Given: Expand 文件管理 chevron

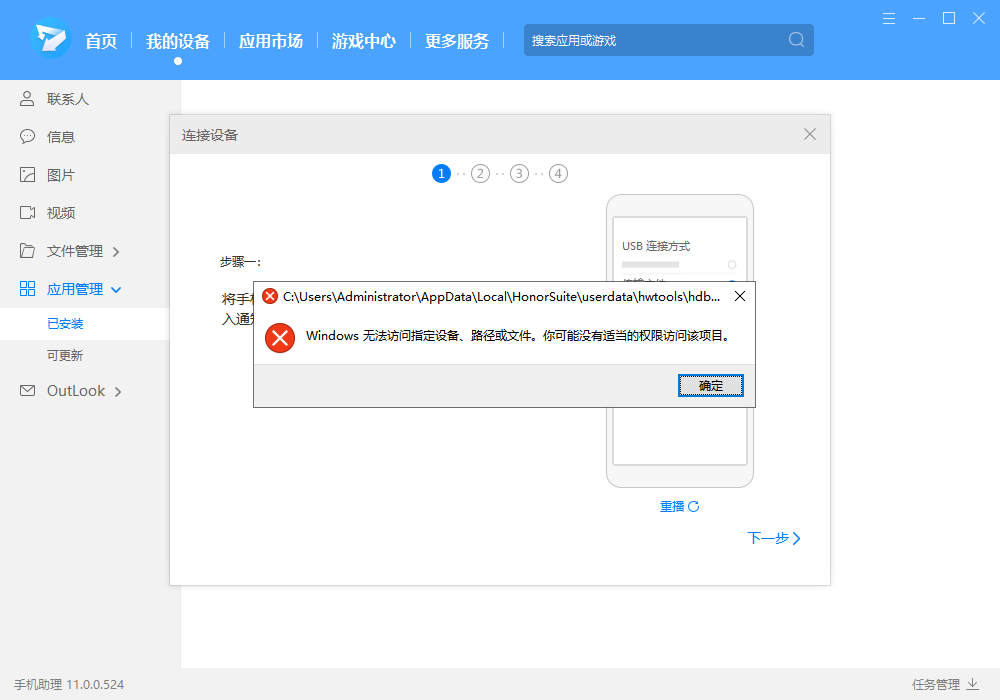Looking at the screenshot, I should [116, 252].
